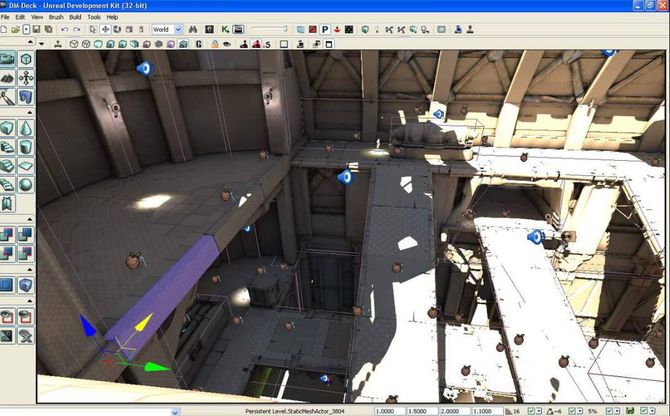Open the Tools menu

point(94,17)
